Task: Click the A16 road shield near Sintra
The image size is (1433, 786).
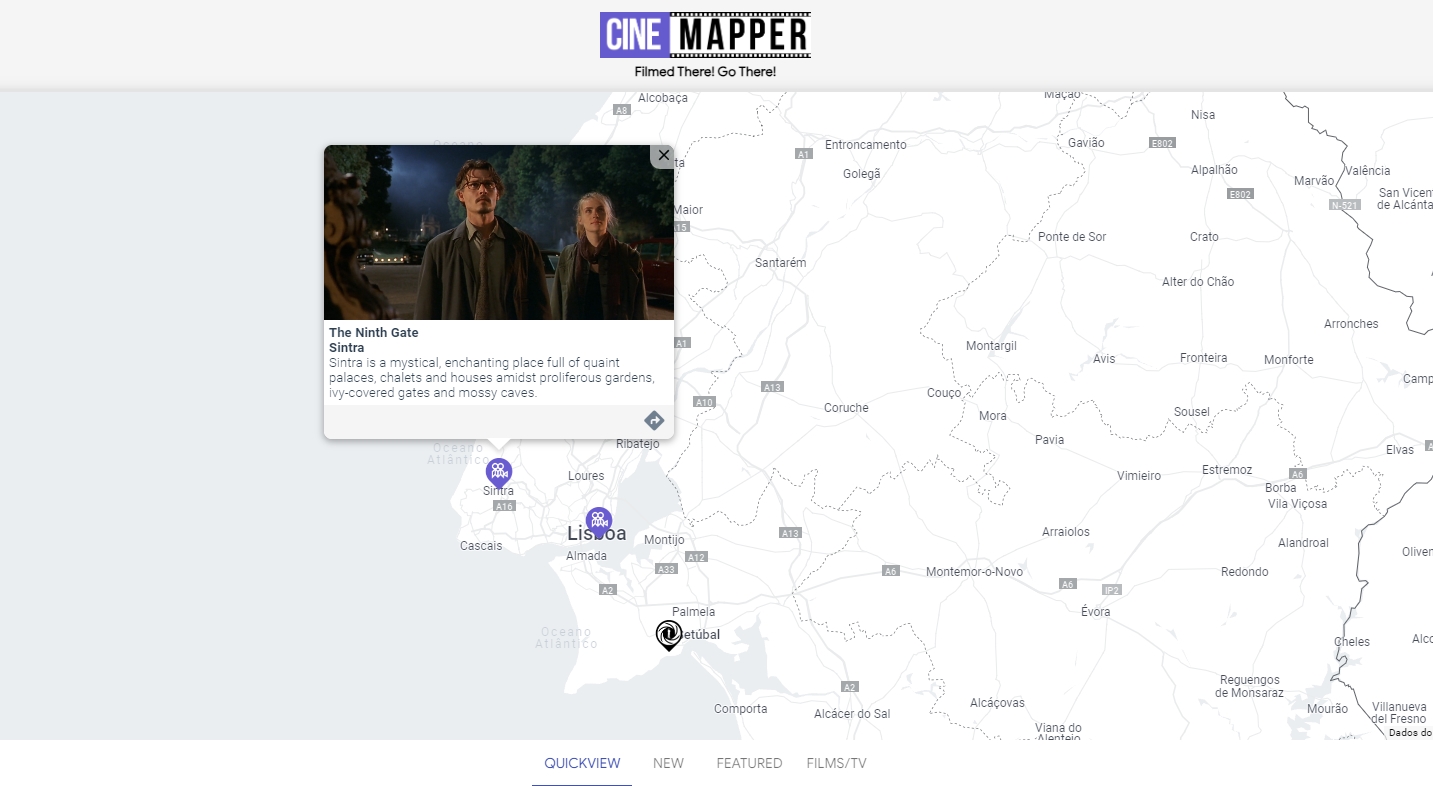Action: [504, 507]
